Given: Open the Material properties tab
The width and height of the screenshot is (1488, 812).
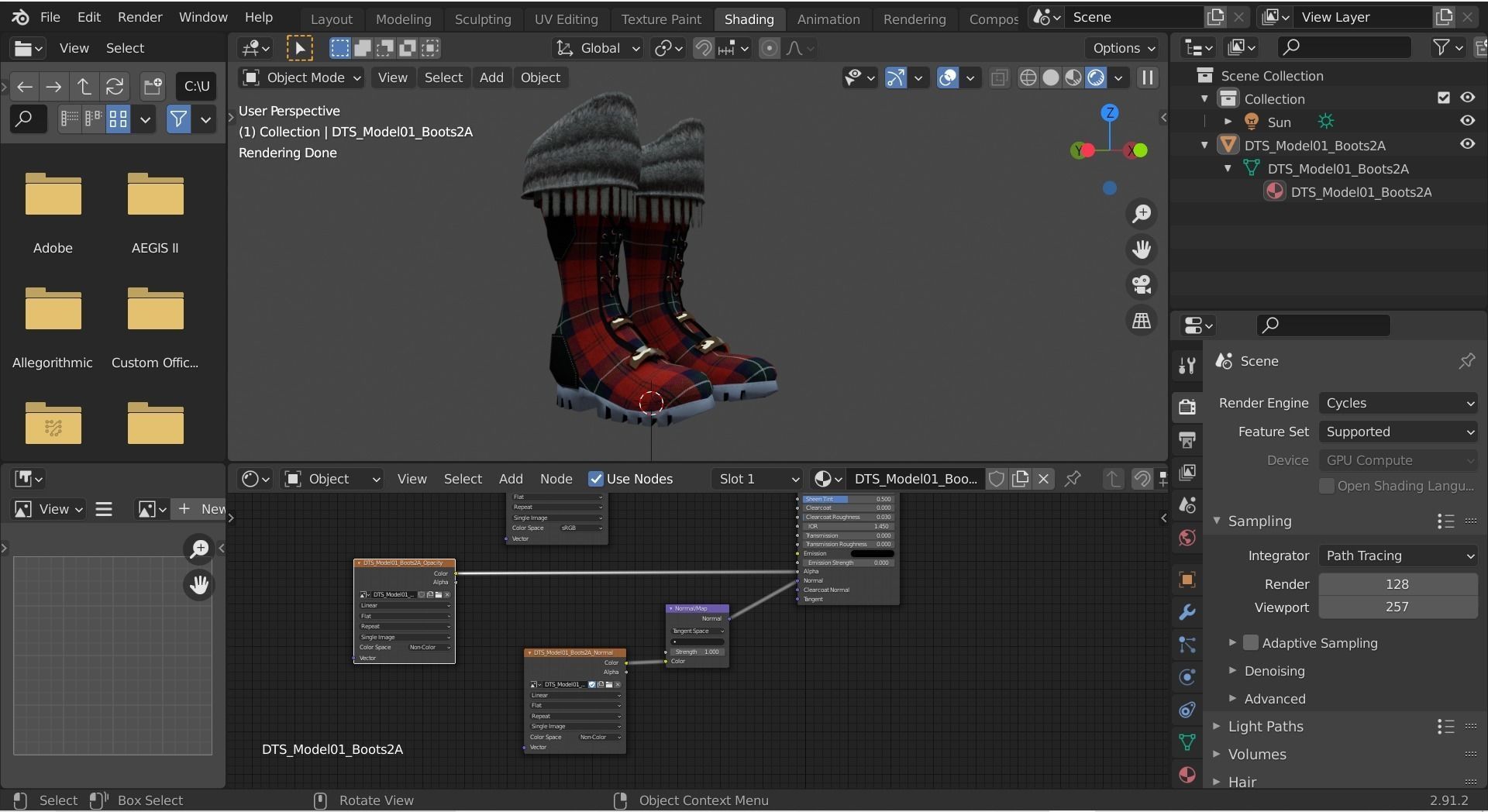Looking at the screenshot, I should tap(1187, 775).
